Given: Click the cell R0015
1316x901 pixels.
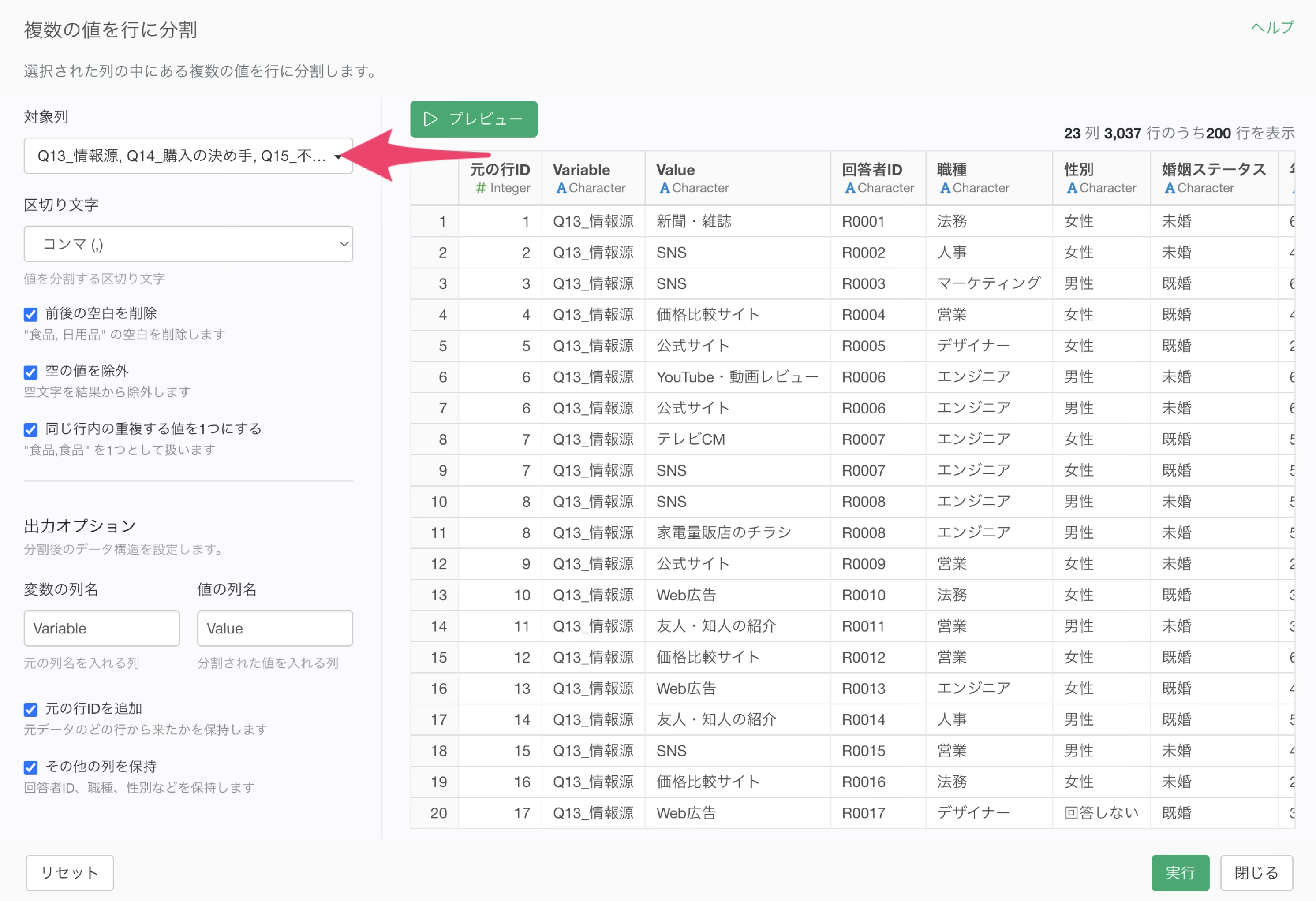Looking at the screenshot, I should [x=878, y=750].
